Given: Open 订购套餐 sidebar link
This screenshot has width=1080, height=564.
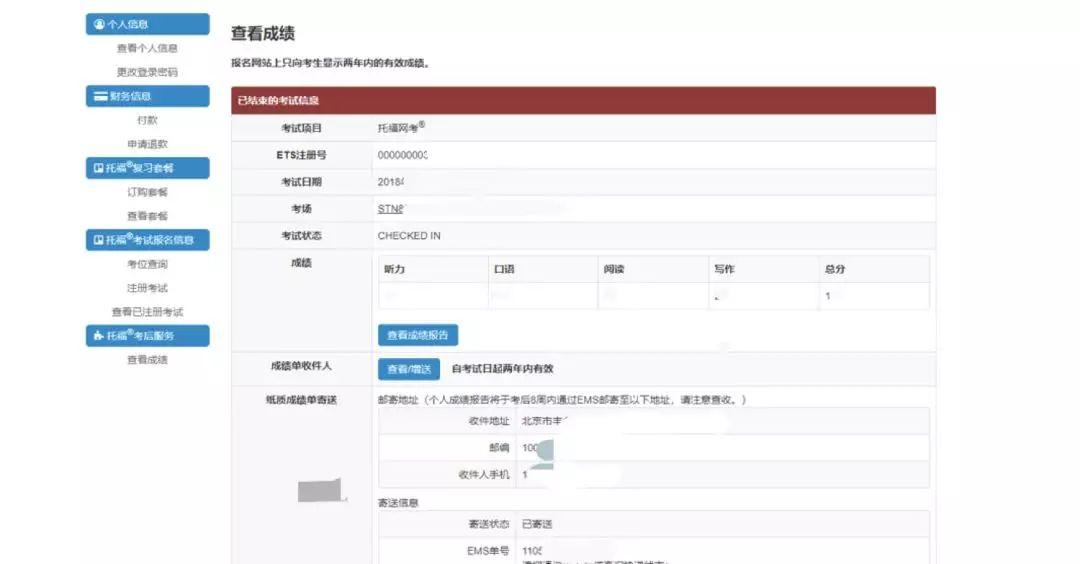Looking at the screenshot, I should click(147, 192).
